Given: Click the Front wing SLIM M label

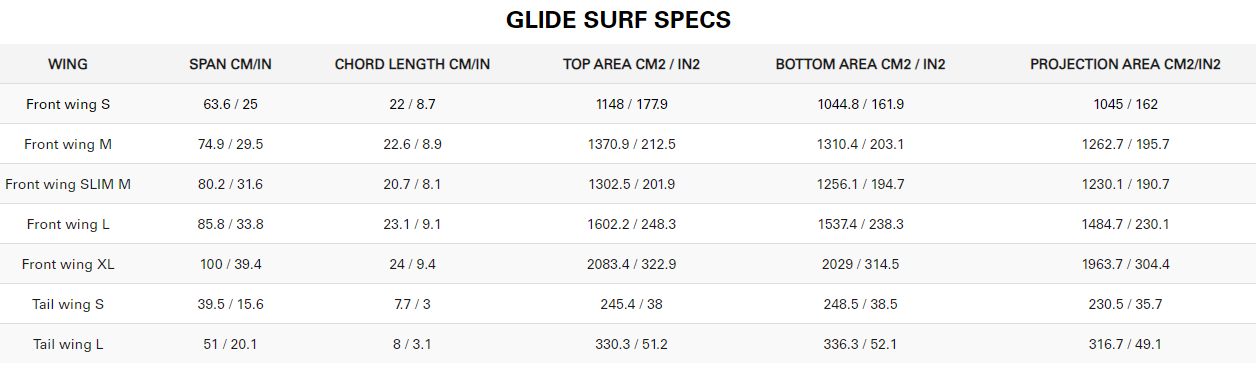Looking at the screenshot, I should (x=68, y=184).
